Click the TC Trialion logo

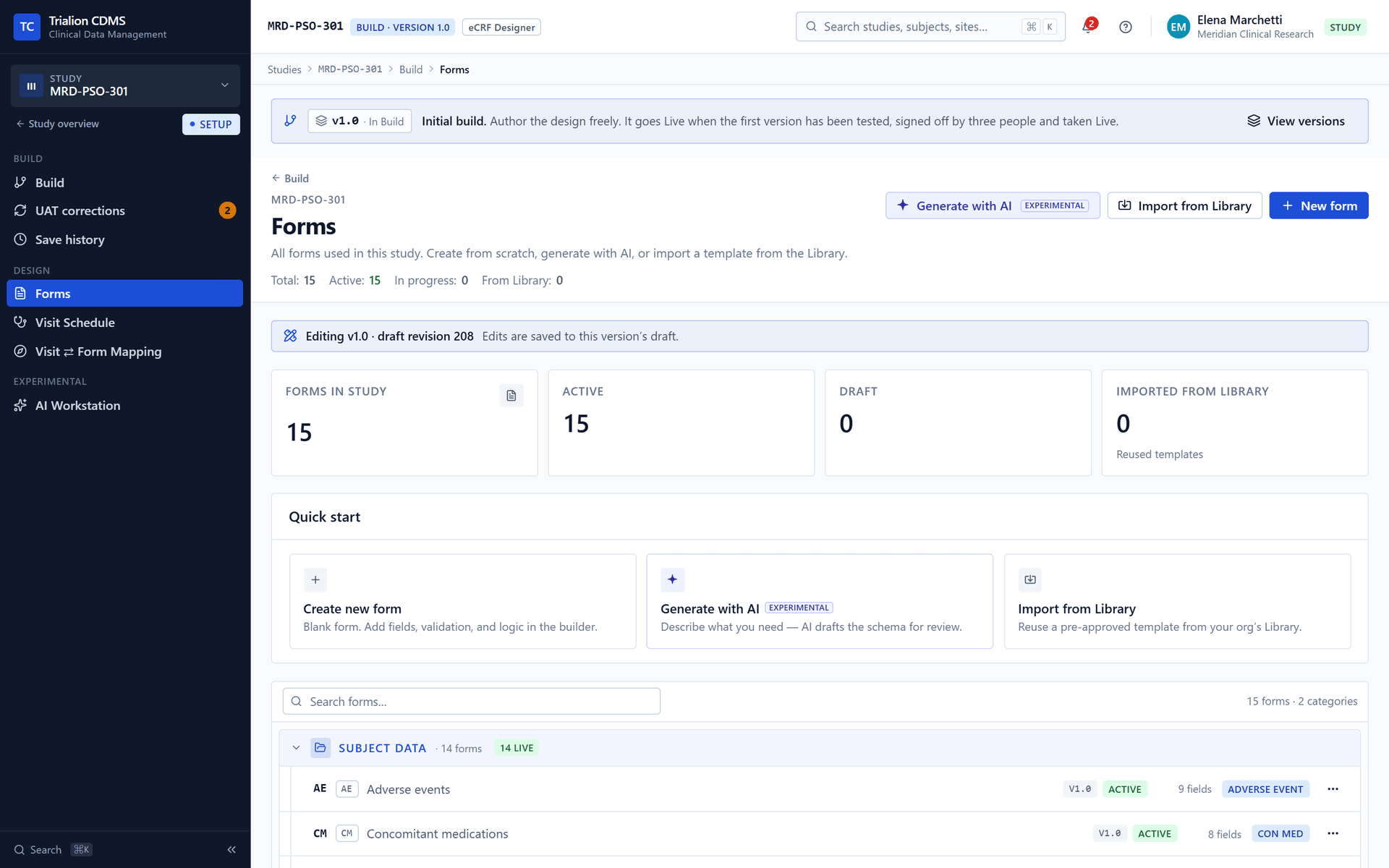point(27,27)
